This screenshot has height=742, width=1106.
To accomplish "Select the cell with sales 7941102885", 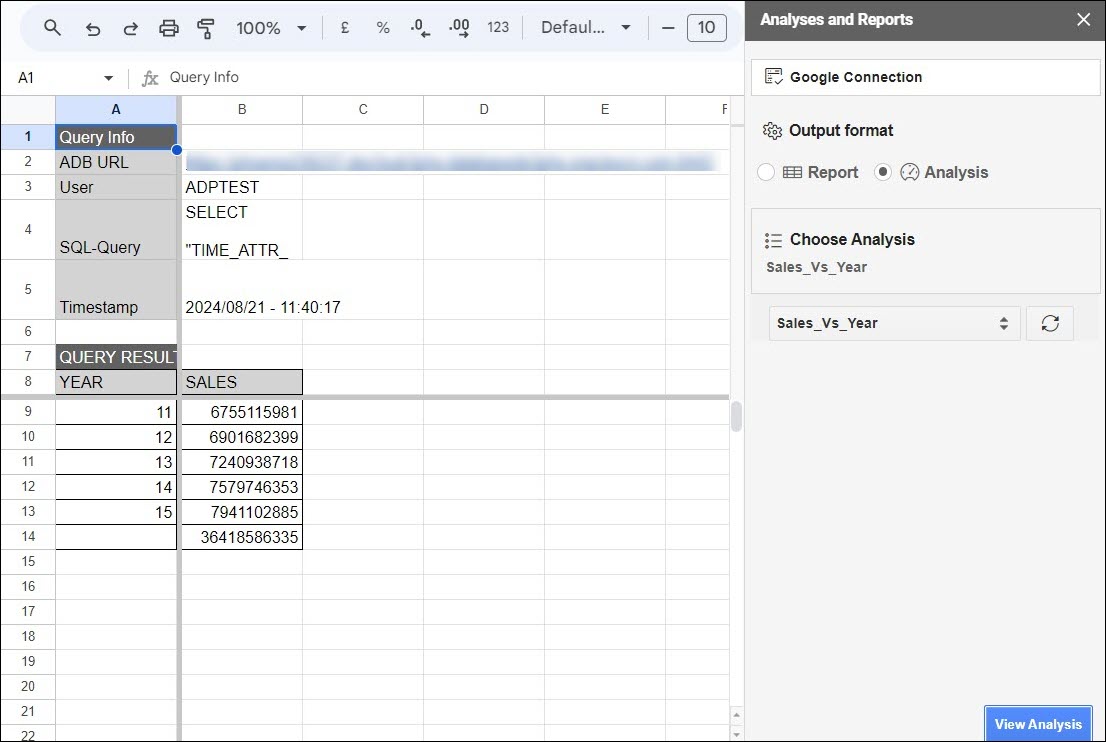I will tap(242, 512).
